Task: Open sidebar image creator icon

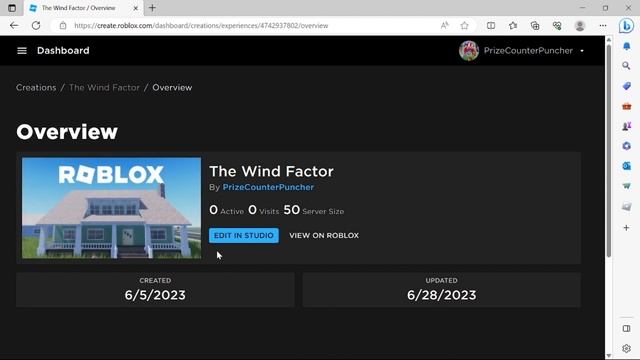Action: [627, 206]
